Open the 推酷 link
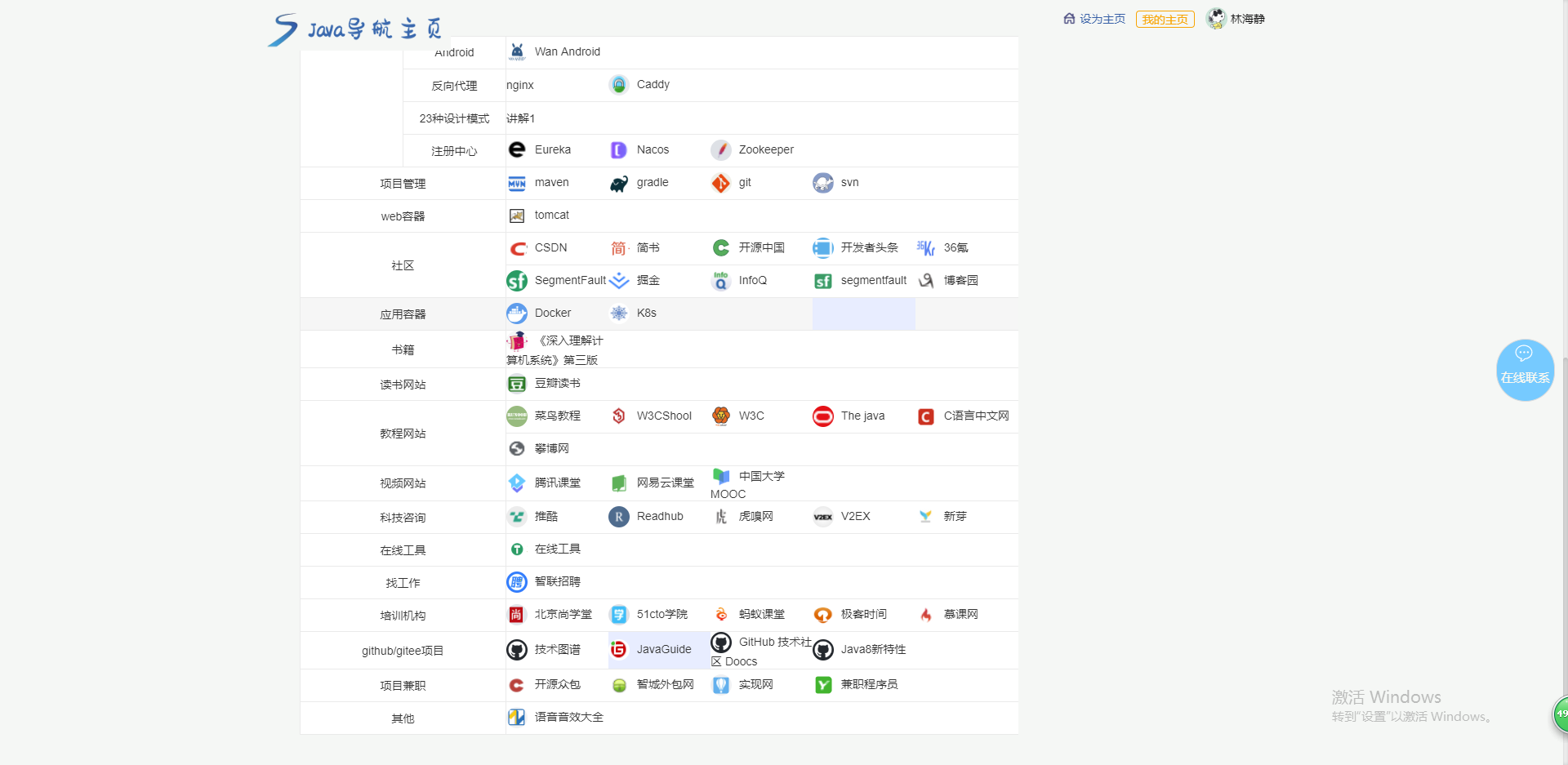Viewport: 1568px width, 765px height. [x=546, y=516]
